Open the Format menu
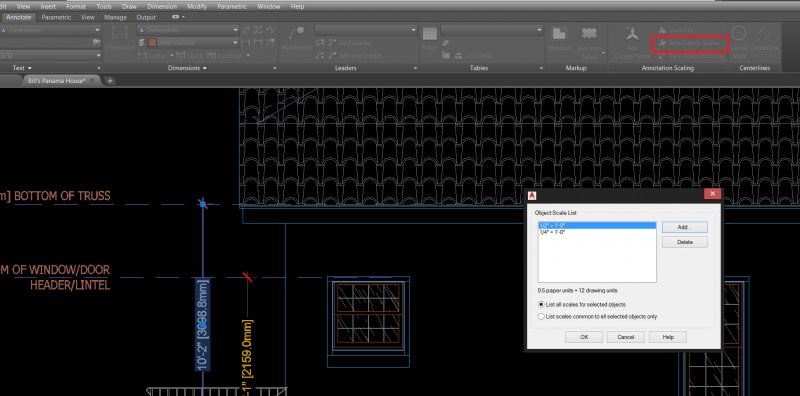Viewport: 800px width, 396px height. pos(76,7)
